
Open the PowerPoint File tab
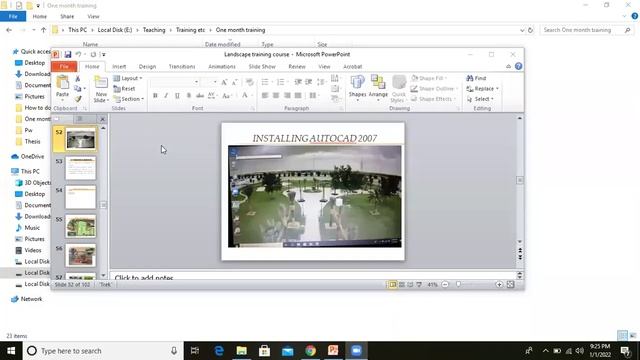click(x=64, y=66)
